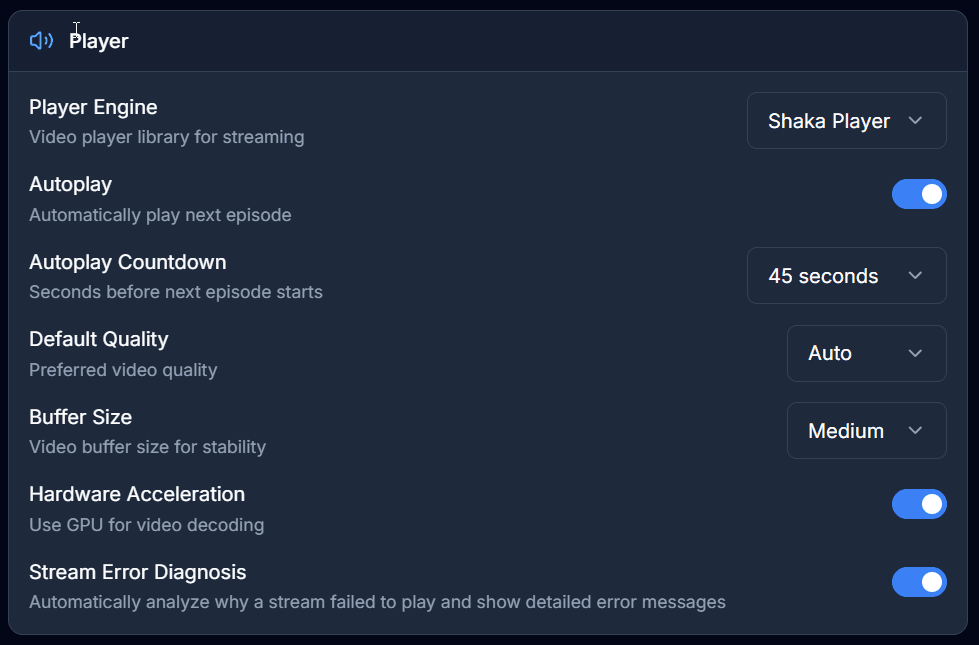Viewport: 979px width, 645px height.
Task: Click the chevron on the Buffer Size dropdown
Action: tap(914, 430)
